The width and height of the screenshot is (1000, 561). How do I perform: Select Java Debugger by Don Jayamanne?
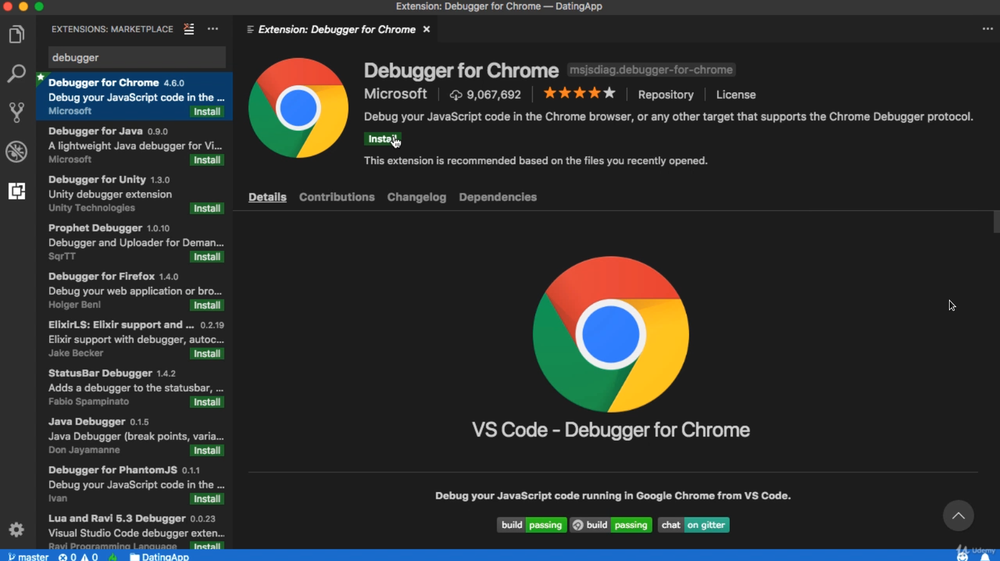(135, 435)
